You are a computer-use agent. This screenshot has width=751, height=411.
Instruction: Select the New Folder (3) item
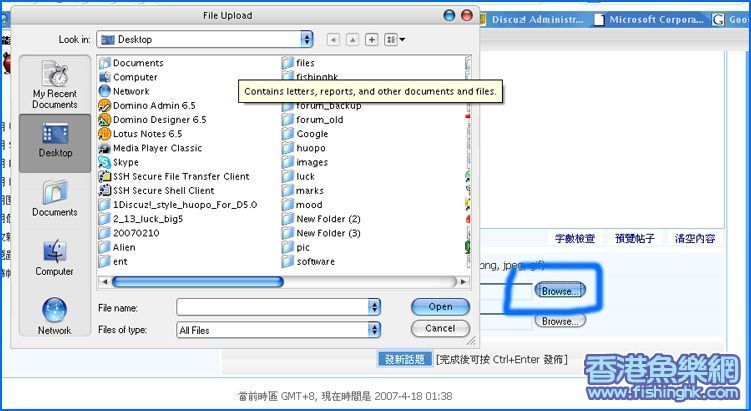point(321,233)
